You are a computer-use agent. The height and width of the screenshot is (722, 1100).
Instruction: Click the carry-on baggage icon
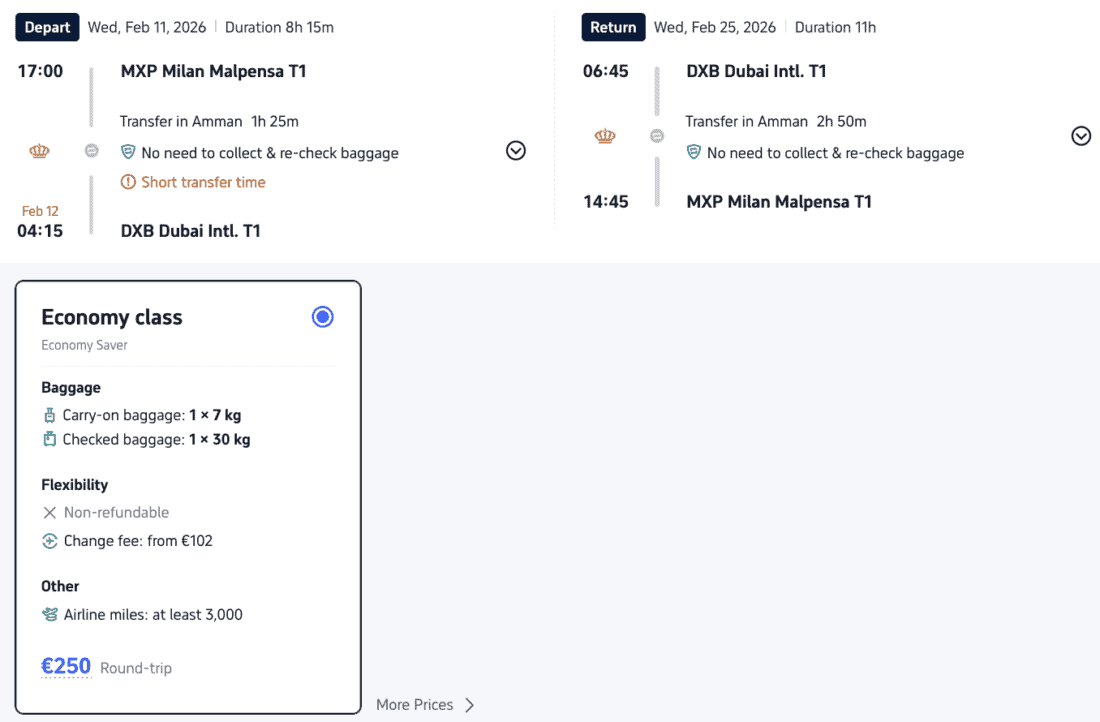[50, 415]
